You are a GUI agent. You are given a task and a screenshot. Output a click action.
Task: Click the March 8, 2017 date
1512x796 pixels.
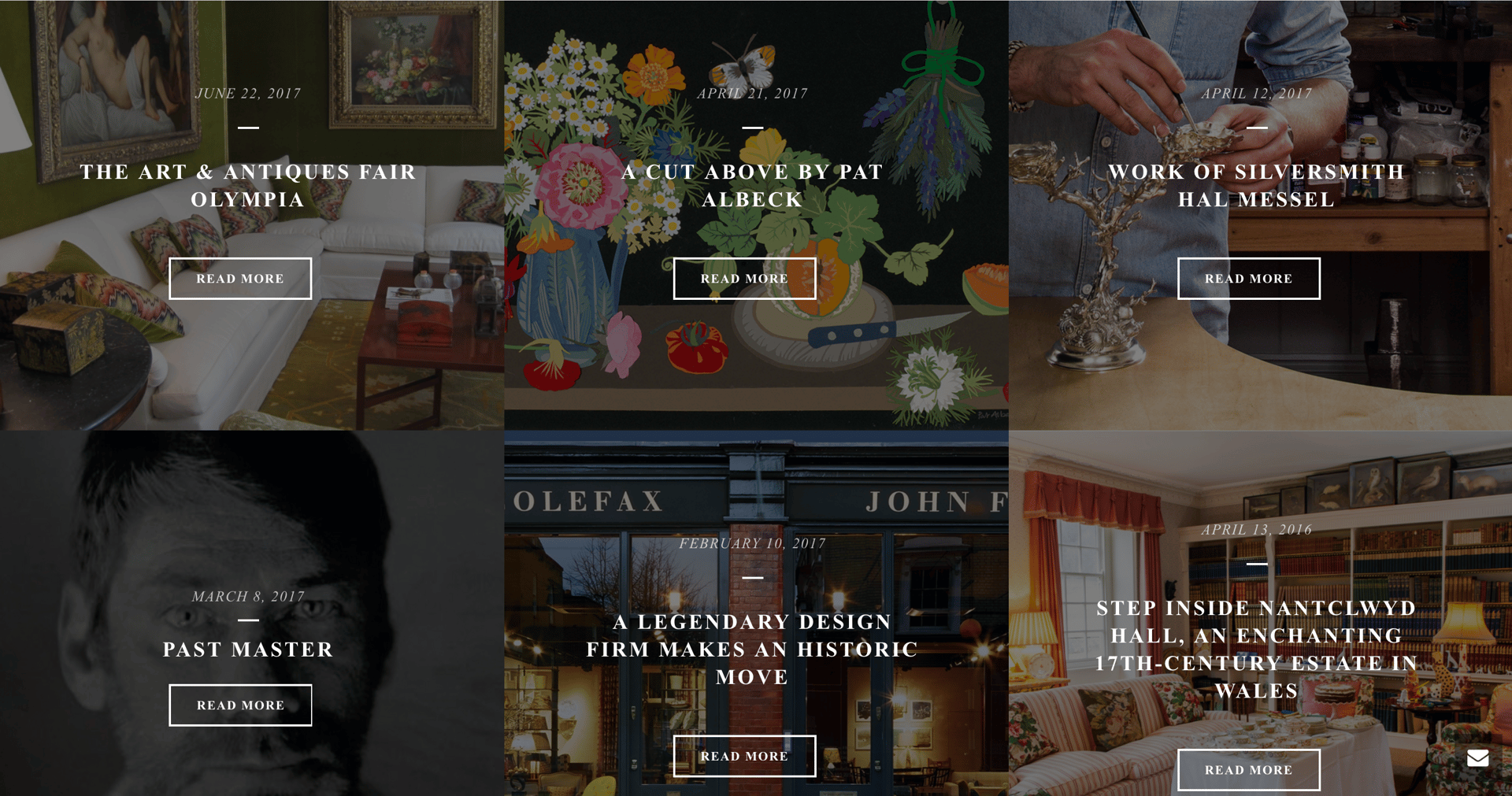[248, 597]
